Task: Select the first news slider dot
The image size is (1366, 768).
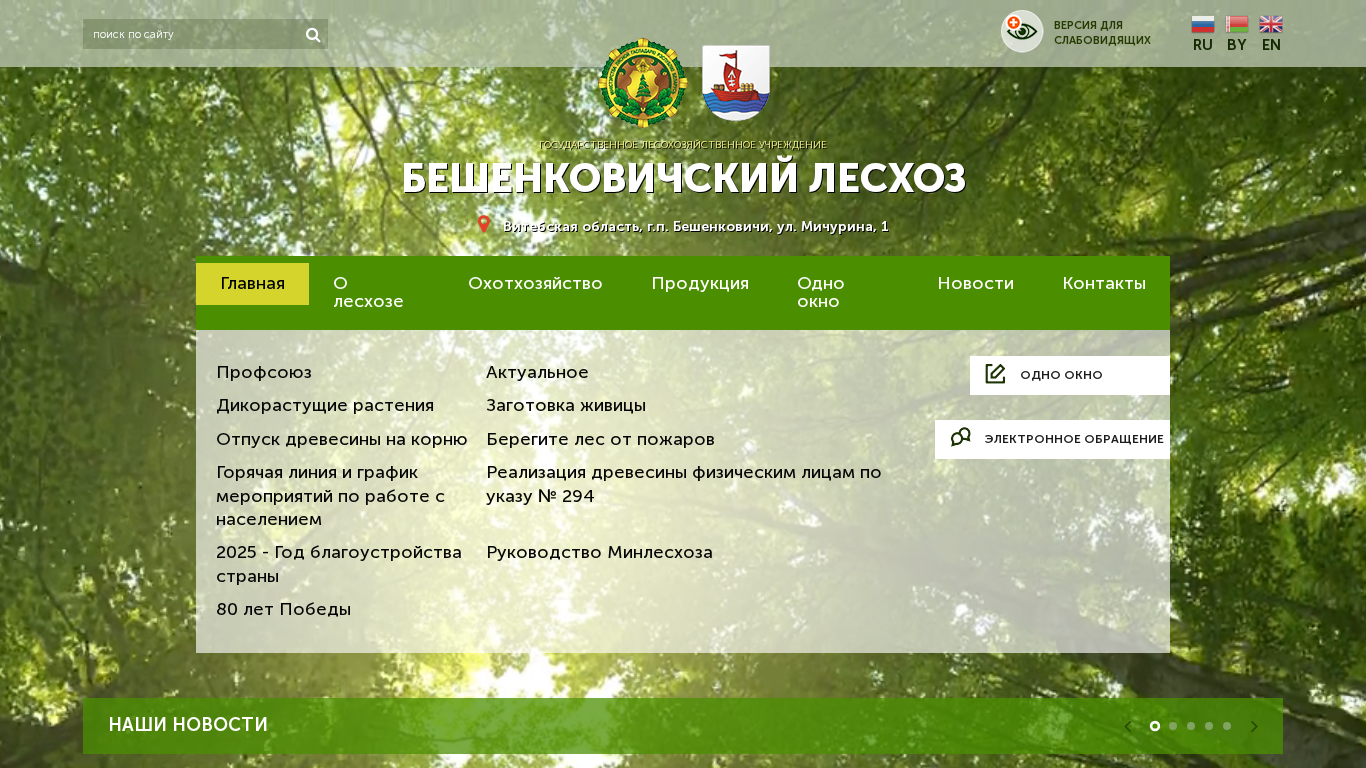Action: pos(1155,726)
